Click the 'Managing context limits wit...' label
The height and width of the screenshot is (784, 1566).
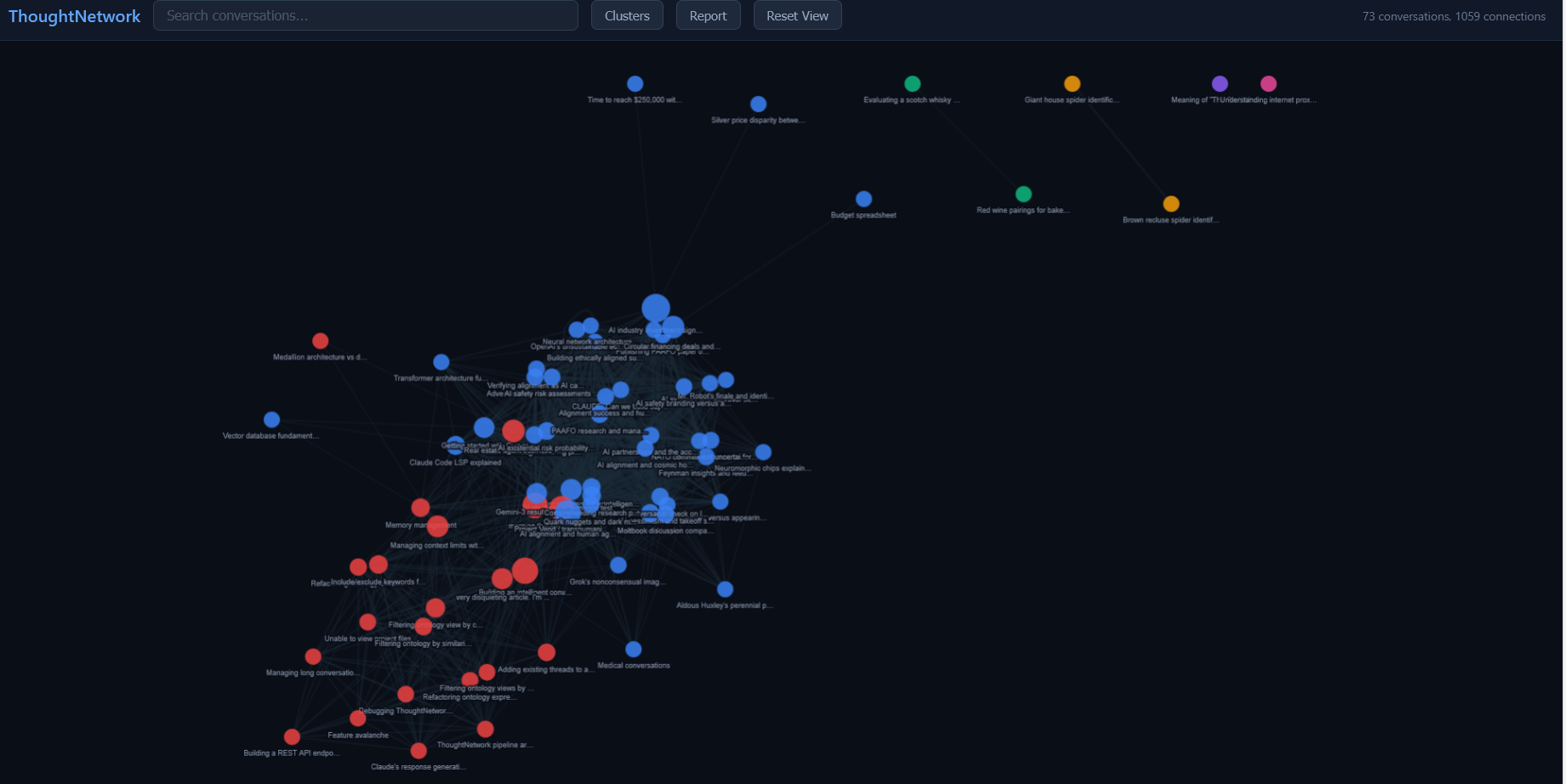(x=436, y=545)
